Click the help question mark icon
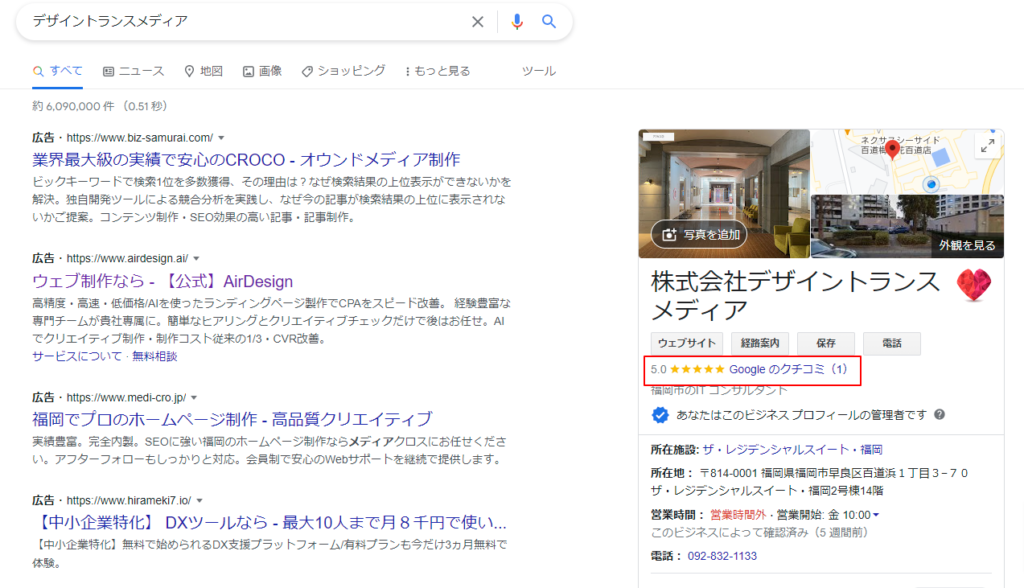This screenshot has height=588, width=1024. pos(939,414)
